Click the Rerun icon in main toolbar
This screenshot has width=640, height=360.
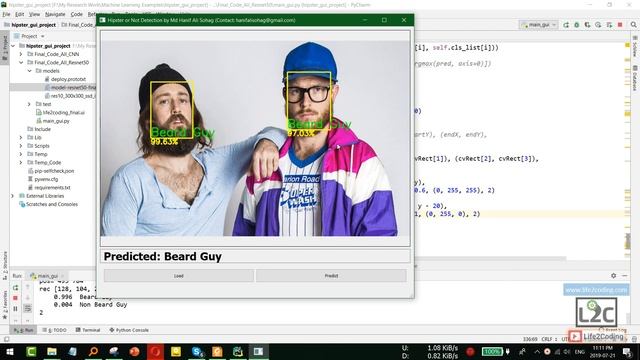[566, 25]
